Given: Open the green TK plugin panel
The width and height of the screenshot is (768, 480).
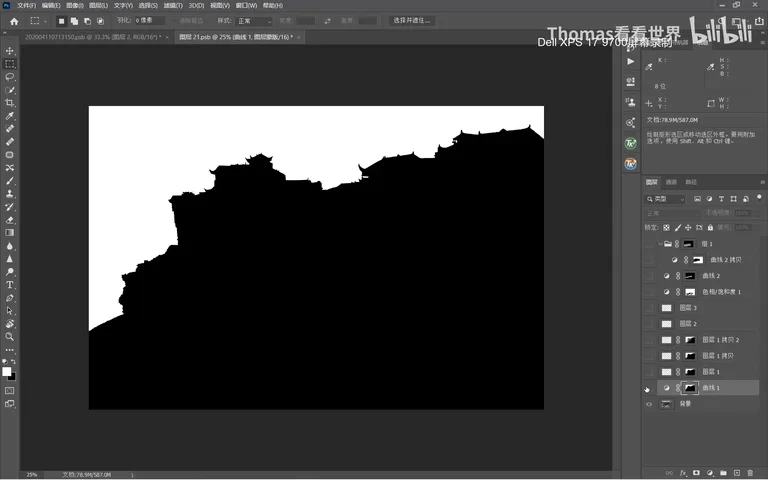Looking at the screenshot, I should click(630, 143).
